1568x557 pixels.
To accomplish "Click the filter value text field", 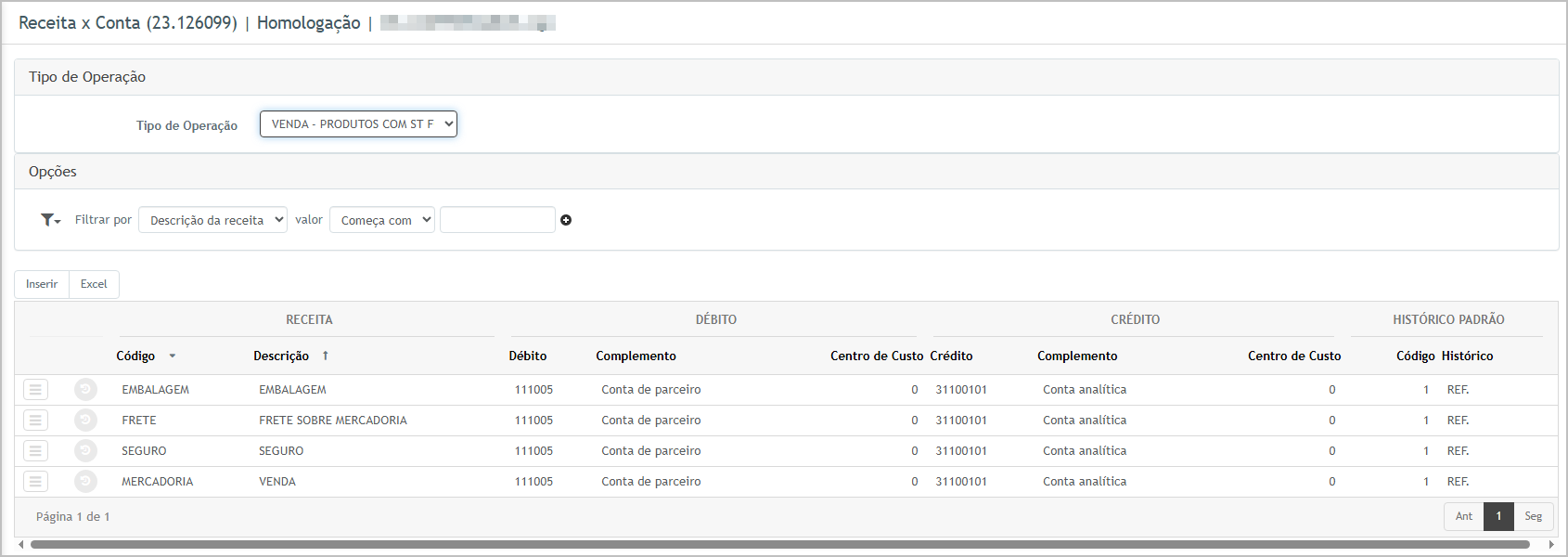I will pyautogui.click(x=497, y=220).
